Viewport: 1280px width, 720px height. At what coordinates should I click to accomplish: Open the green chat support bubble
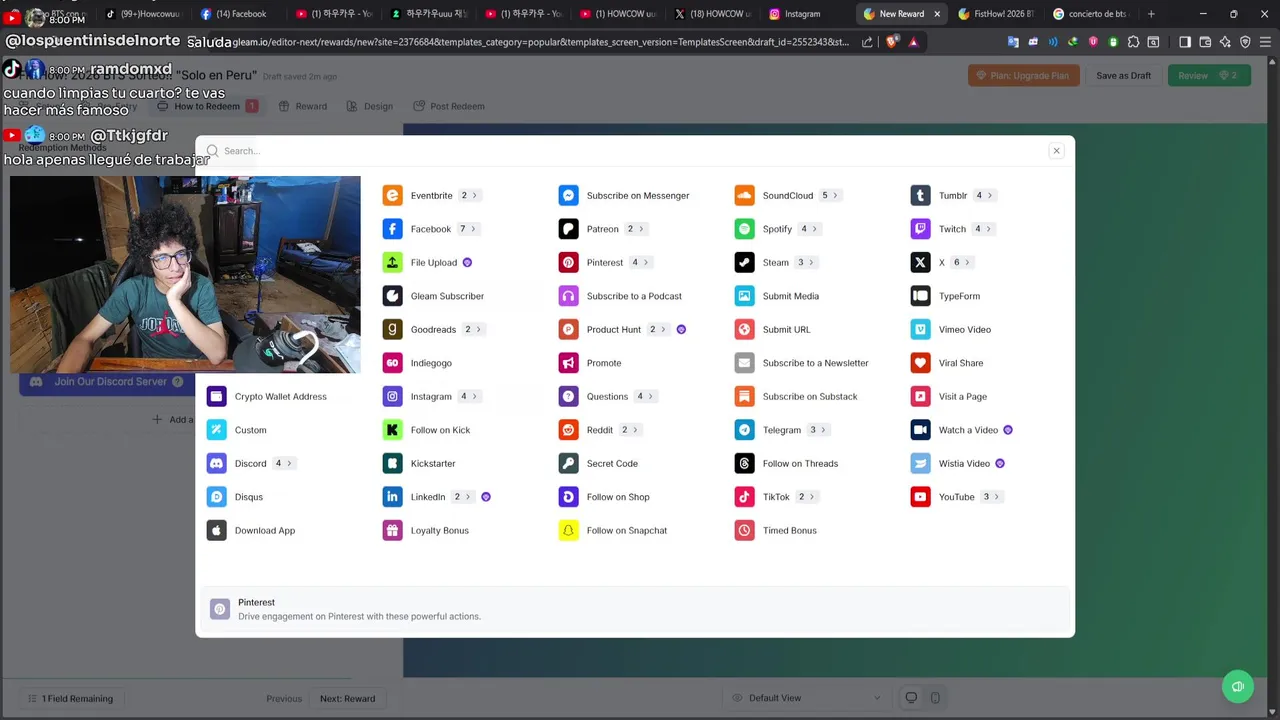pyautogui.click(x=1238, y=686)
